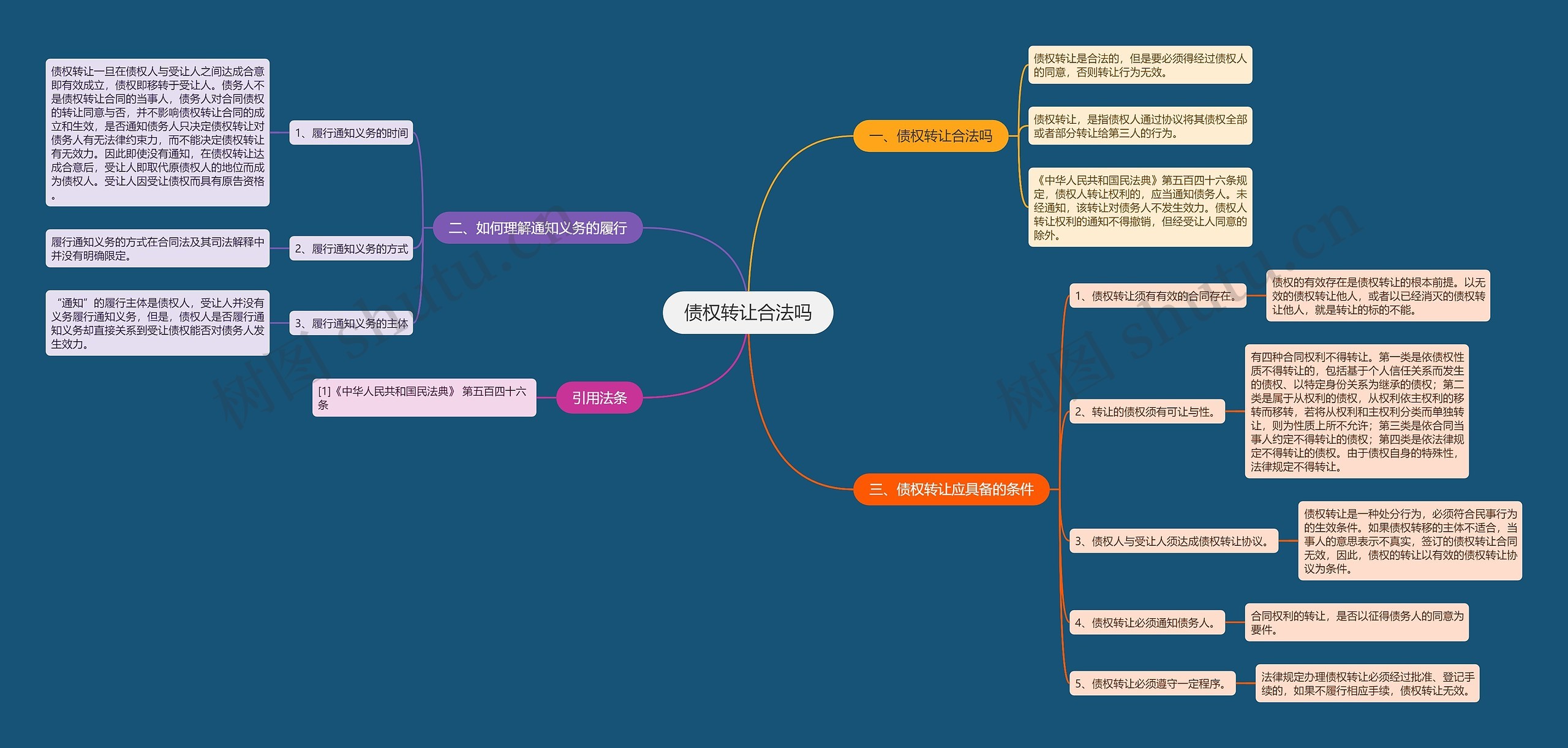1568x748 pixels.
Task: Click the node 1、履行通知义务的时间
Action: 351,133
